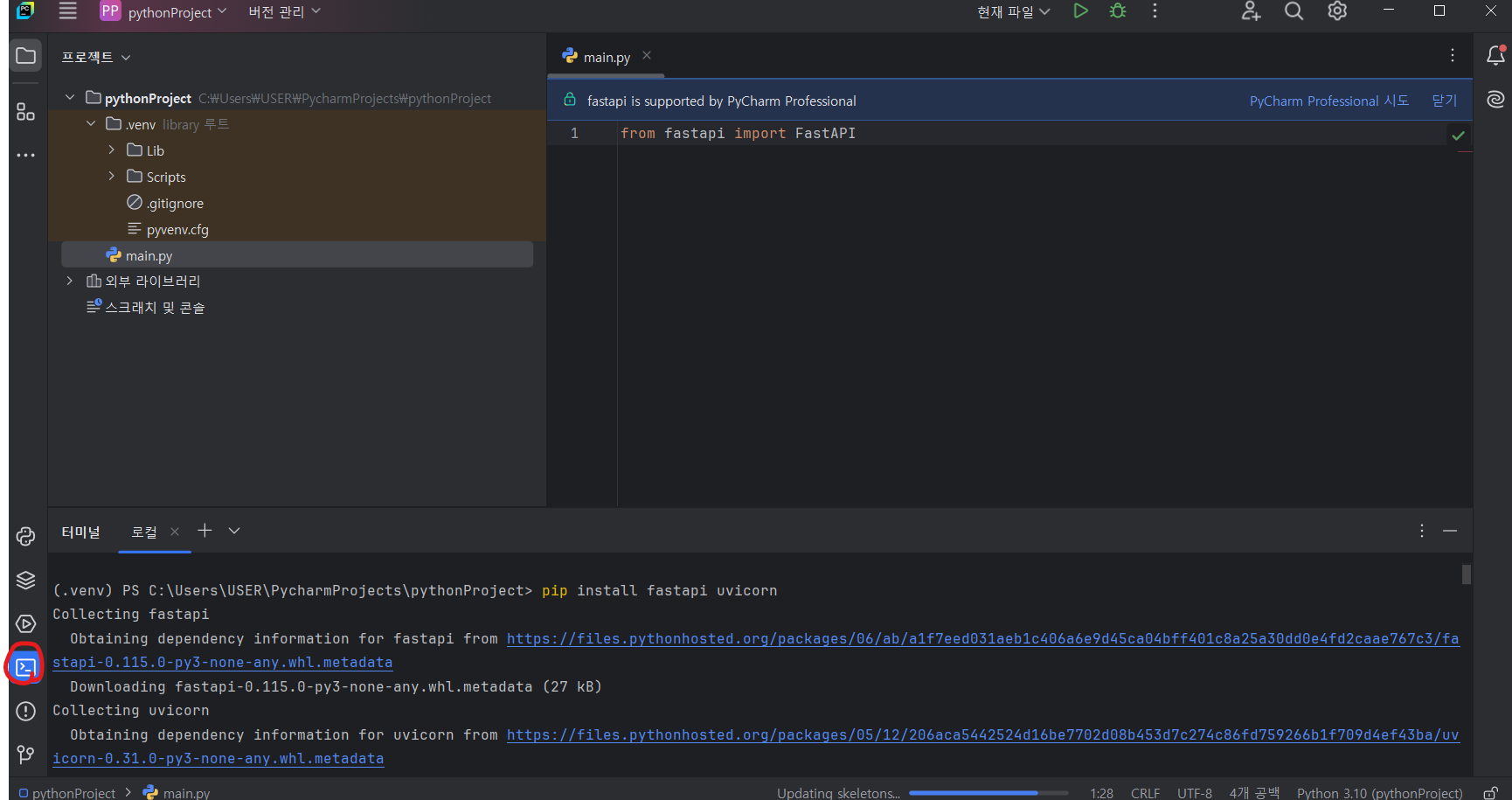The image size is (1512, 800).
Task: Open the main hamburger menu
Action: (x=67, y=11)
